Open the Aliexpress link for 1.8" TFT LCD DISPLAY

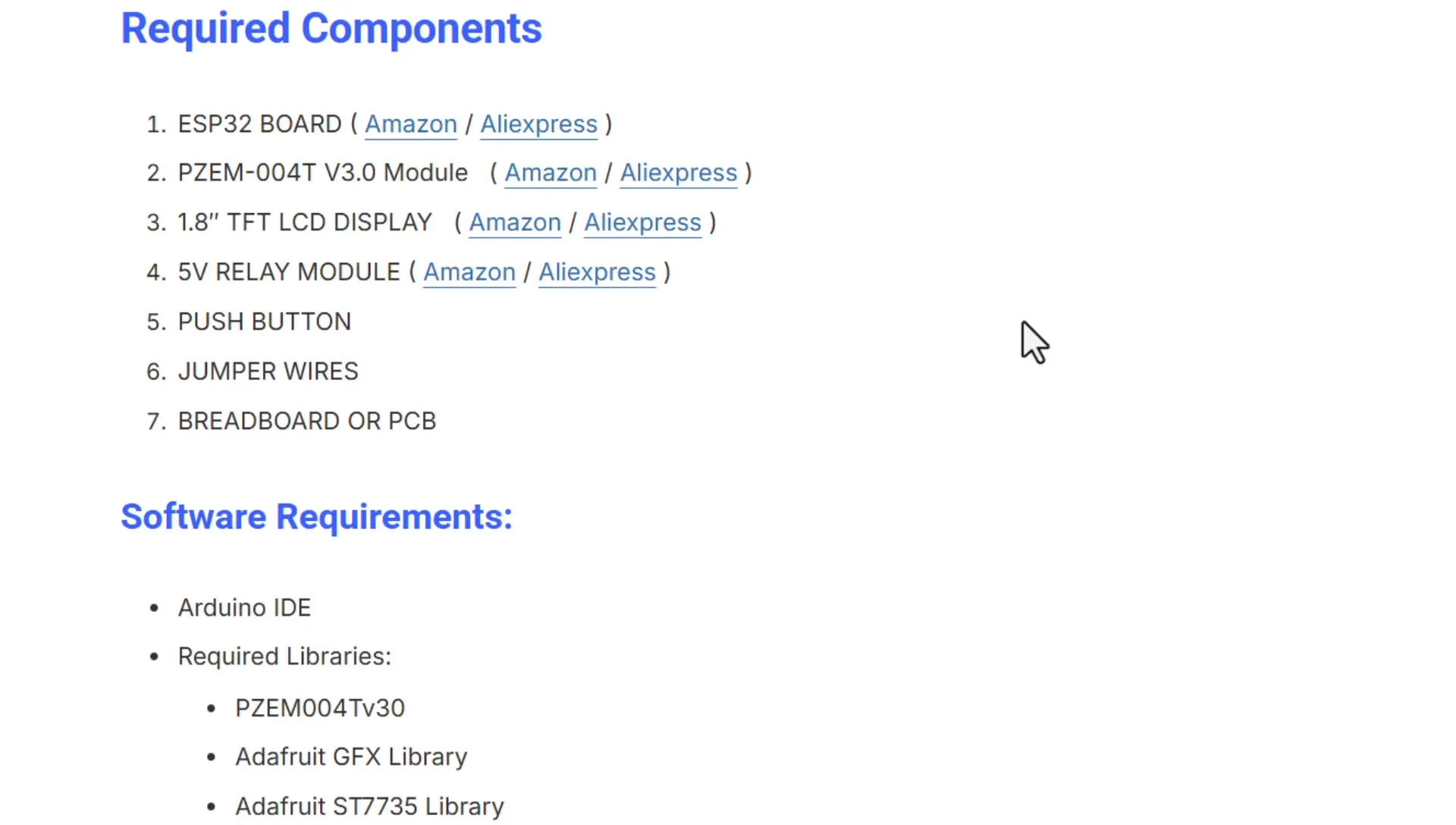click(643, 223)
